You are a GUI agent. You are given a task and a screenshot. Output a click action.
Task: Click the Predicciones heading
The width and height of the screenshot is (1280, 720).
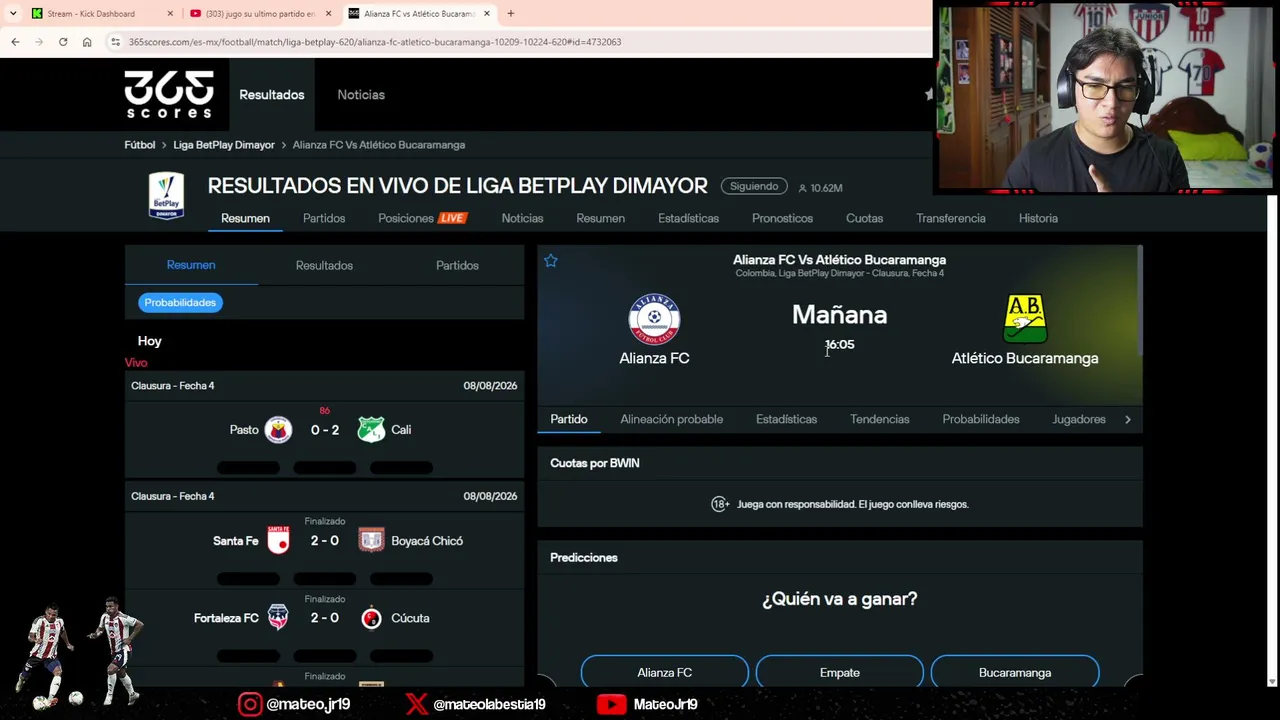pyautogui.click(x=584, y=558)
